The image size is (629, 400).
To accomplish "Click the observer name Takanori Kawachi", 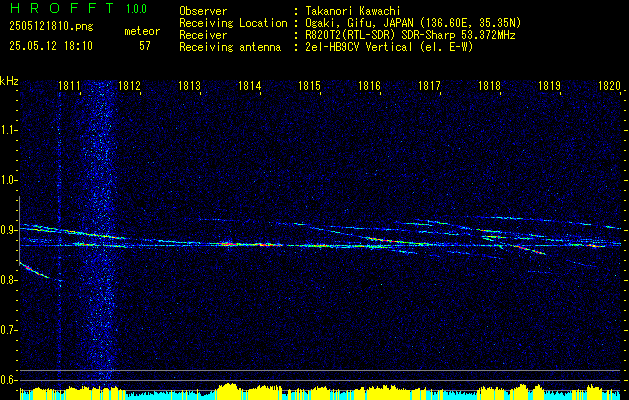I will [x=353, y=11].
